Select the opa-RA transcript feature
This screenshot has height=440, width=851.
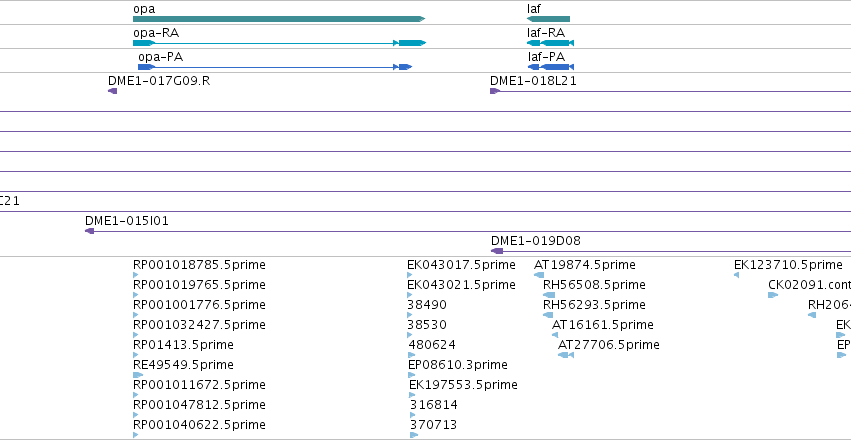tap(280, 43)
